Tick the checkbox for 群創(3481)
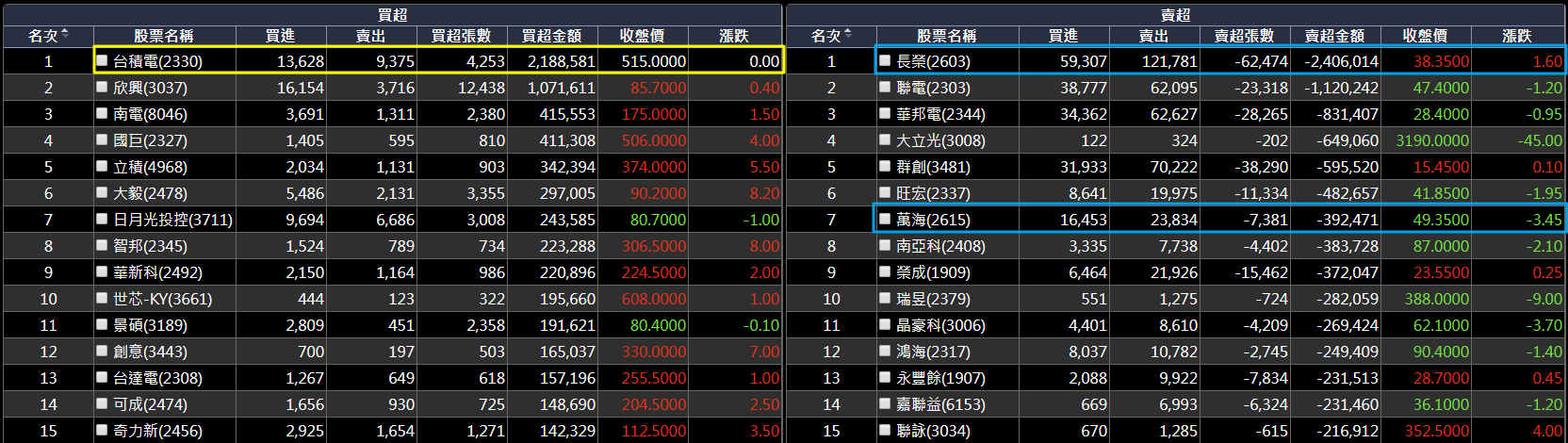Viewport: 1568px width, 443px height. click(x=885, y=166)
